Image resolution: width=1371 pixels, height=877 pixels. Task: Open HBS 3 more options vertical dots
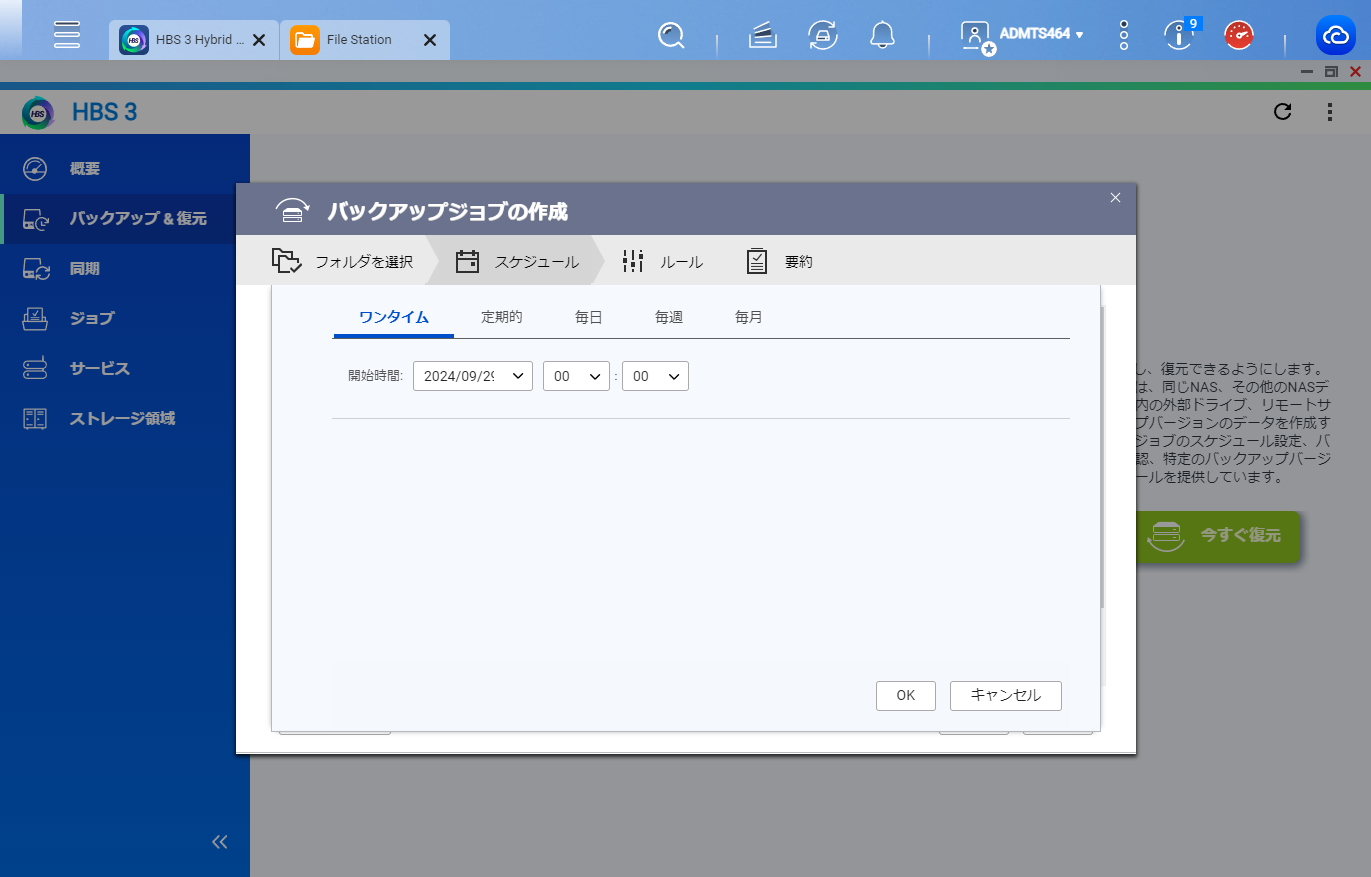pos(1330,112)
